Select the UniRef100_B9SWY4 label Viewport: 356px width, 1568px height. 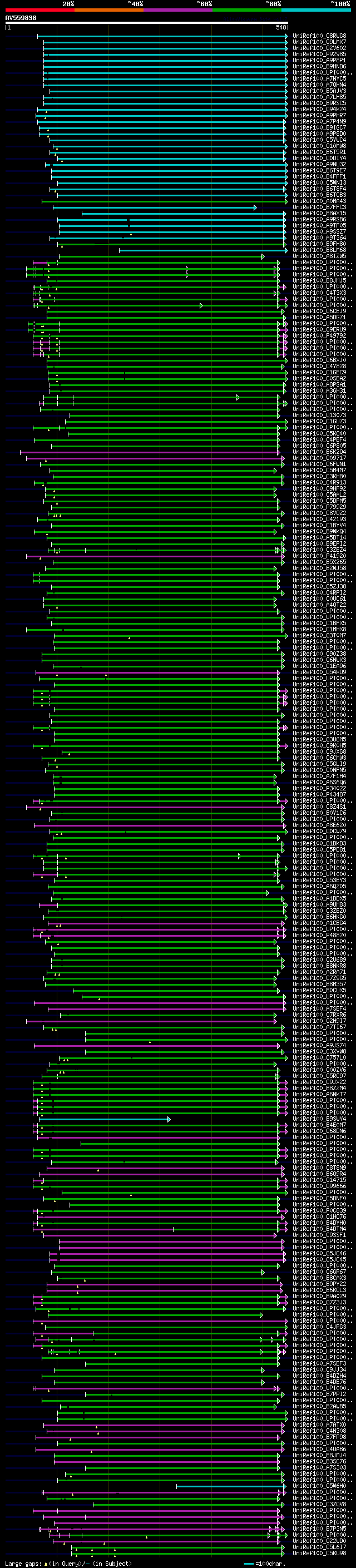pyautogui.click(x=319, y=1119)
